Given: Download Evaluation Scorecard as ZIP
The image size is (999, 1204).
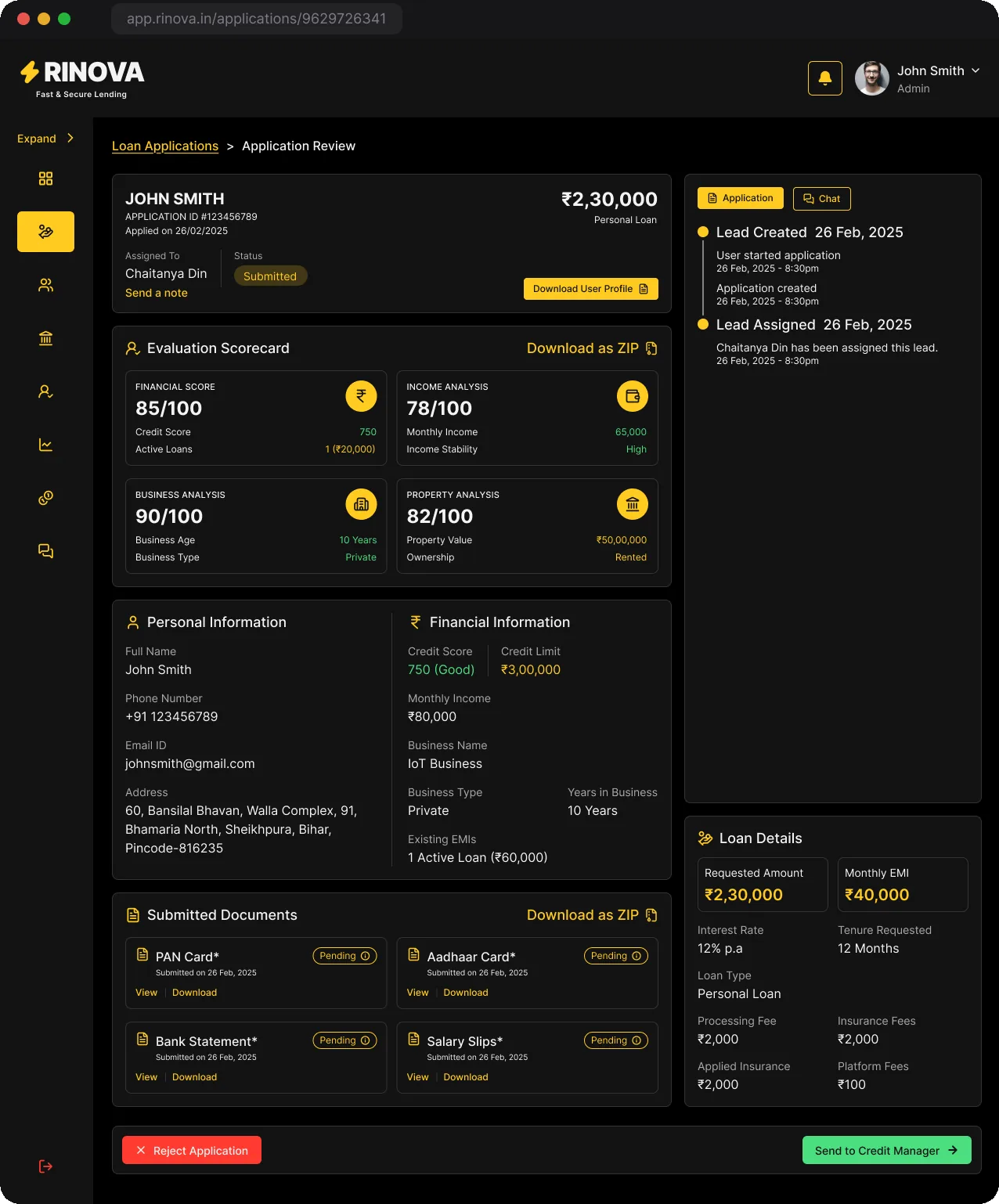Looking at the screenshot, I should pos(592,348).
